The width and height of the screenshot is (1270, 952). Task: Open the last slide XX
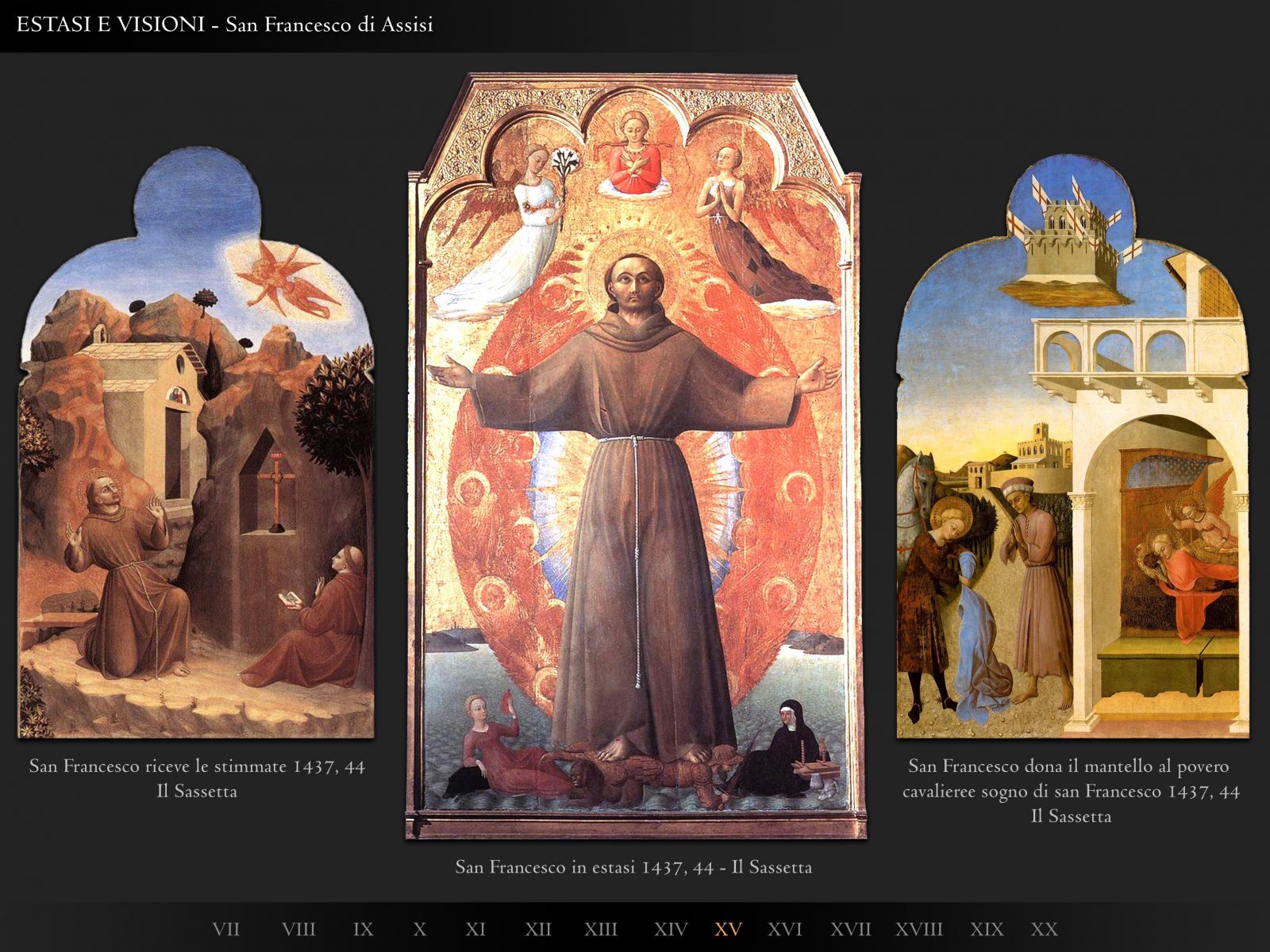(1045, 929)
